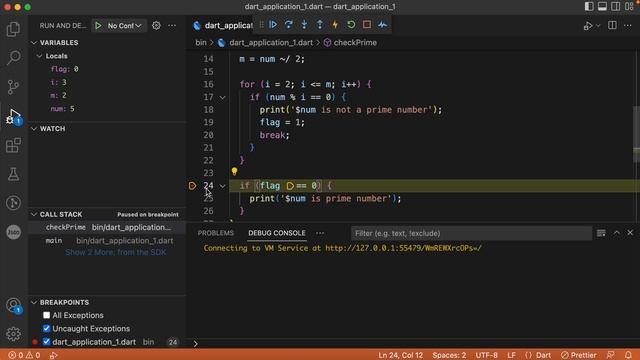Toggle the bottom panel layout icon
The height and width of the screenshot is (360, 640).
pos(602,7)
